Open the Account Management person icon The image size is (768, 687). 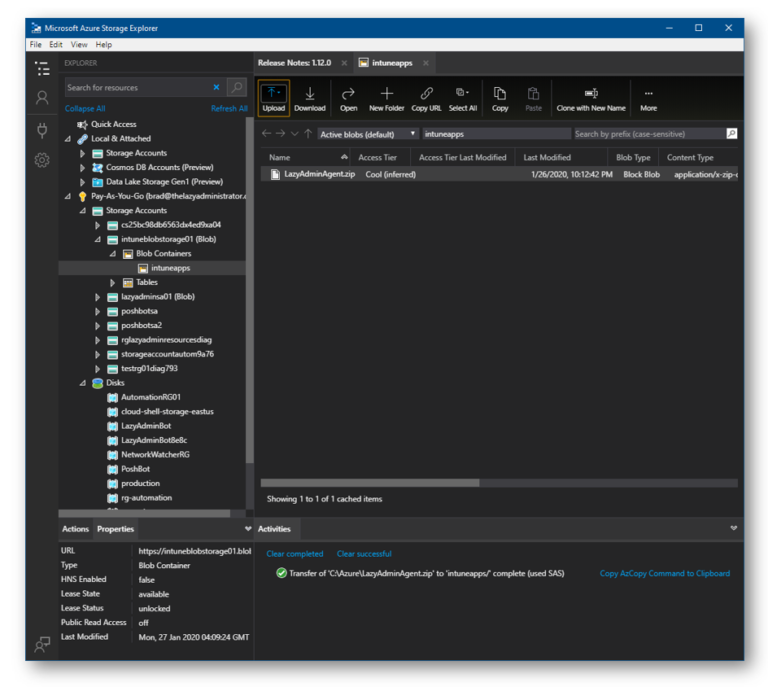click(x=43, y=98)
